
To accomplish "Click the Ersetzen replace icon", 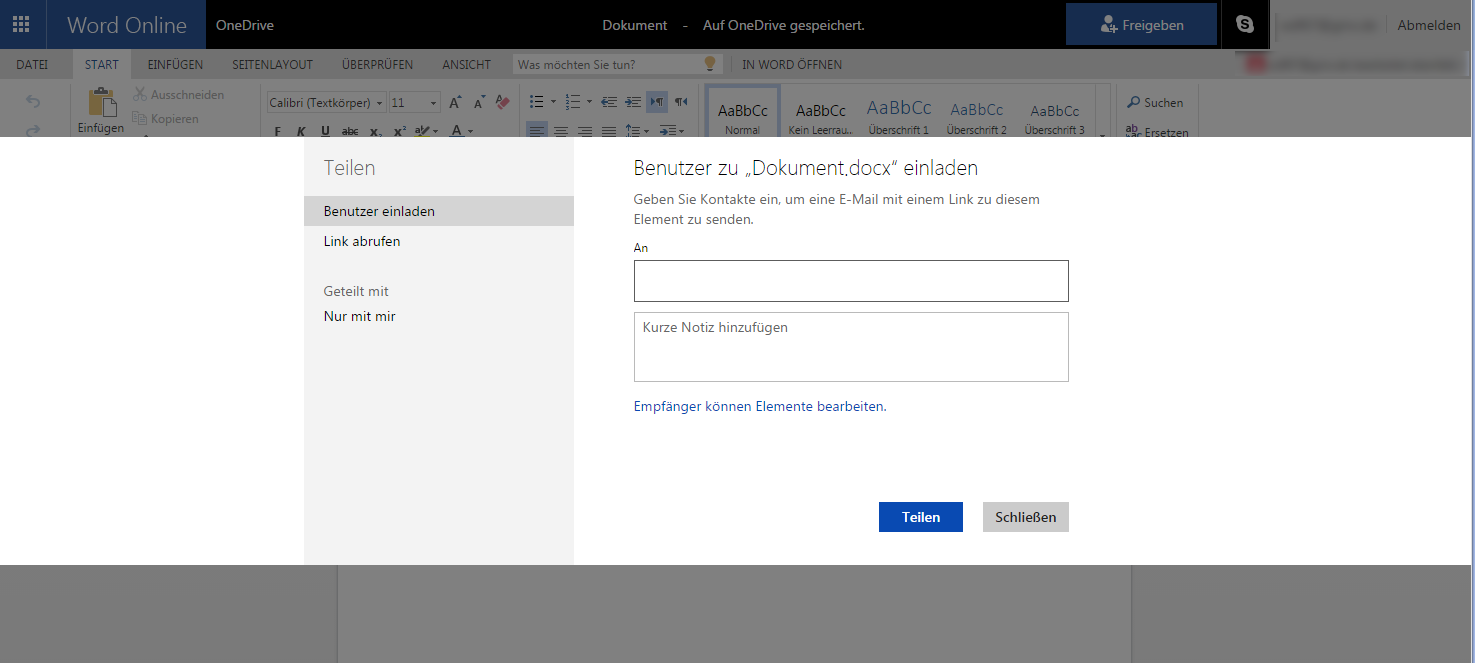I will 1134,130.
